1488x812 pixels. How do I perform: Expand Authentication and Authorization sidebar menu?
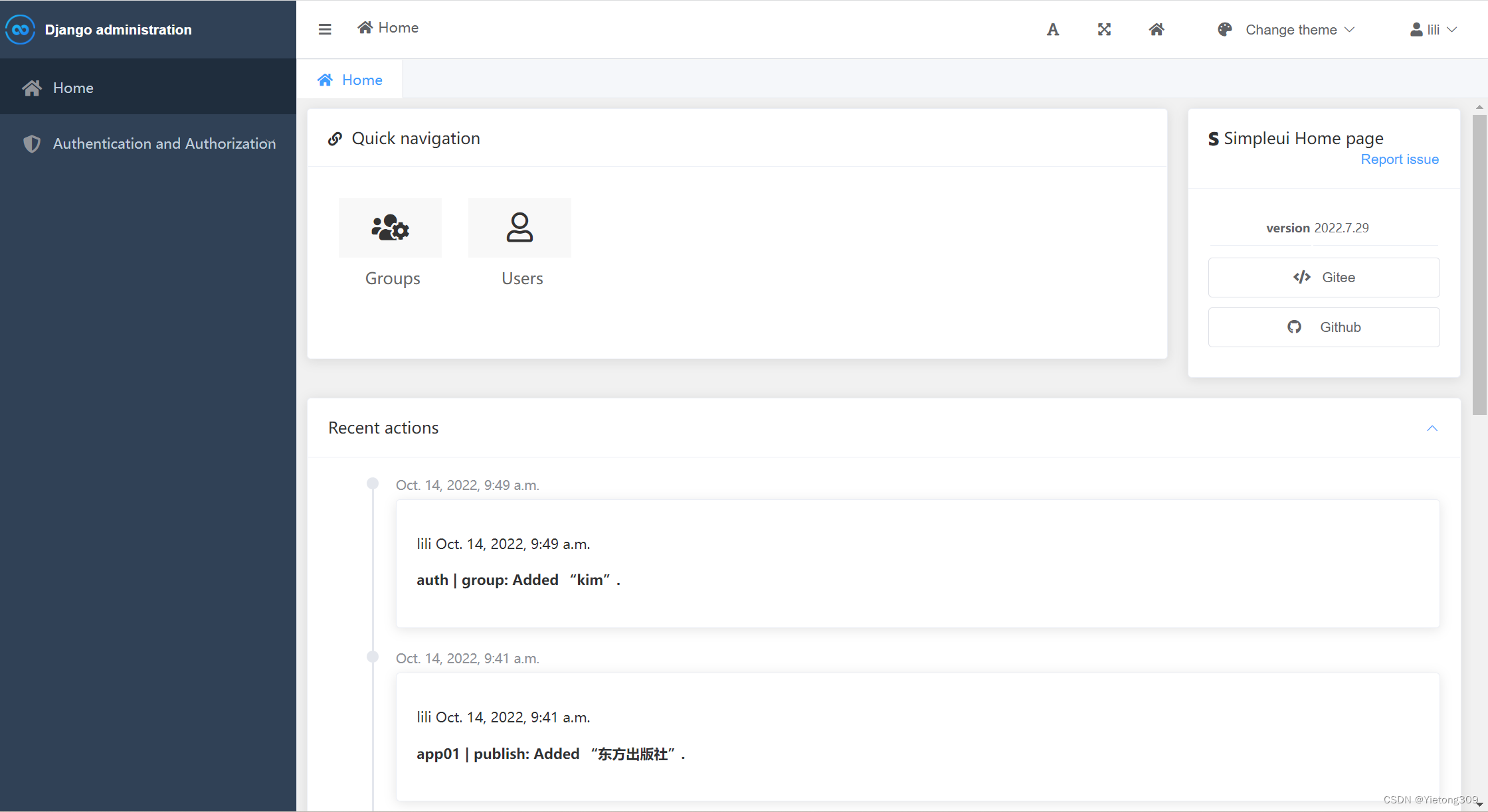[163, 143]
